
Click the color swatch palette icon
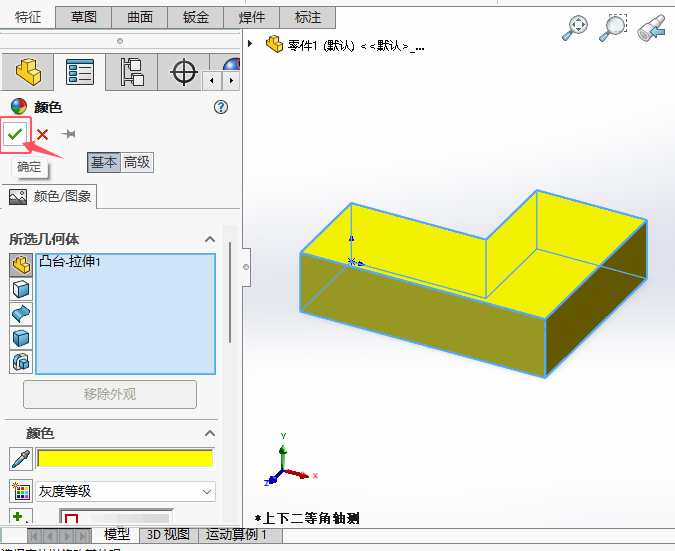21,491
